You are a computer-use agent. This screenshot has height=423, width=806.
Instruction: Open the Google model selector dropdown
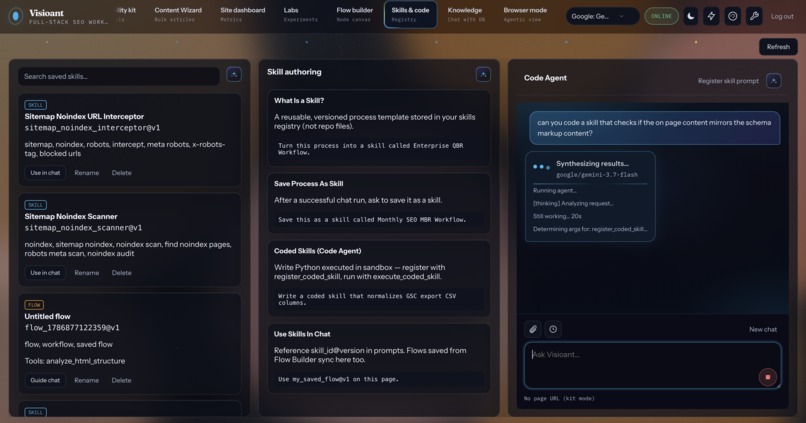click(602, 16)
